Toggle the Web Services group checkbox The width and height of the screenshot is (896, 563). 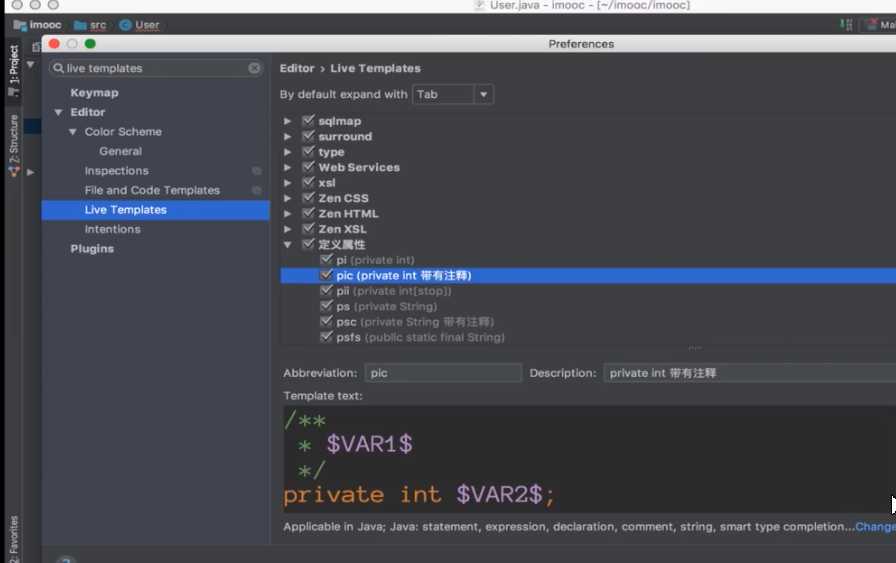point(309,167)
